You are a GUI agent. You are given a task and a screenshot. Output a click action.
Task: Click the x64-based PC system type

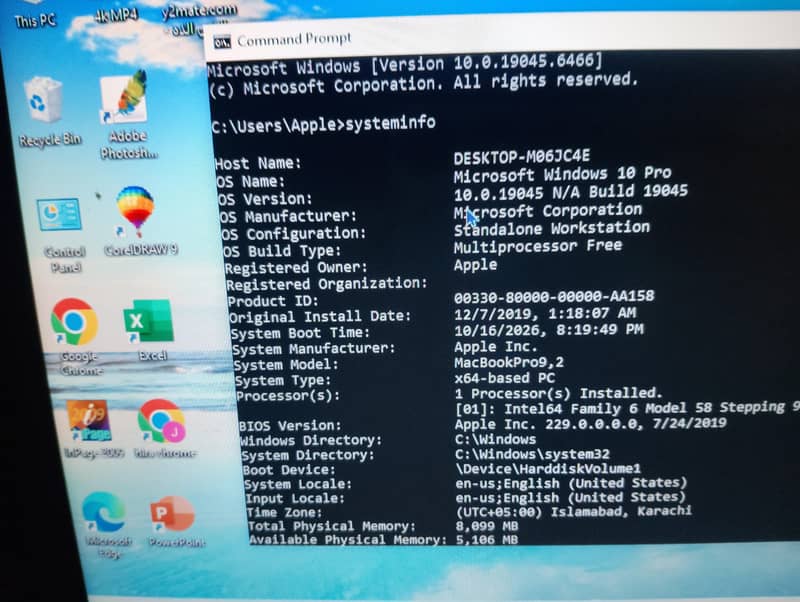505,378
